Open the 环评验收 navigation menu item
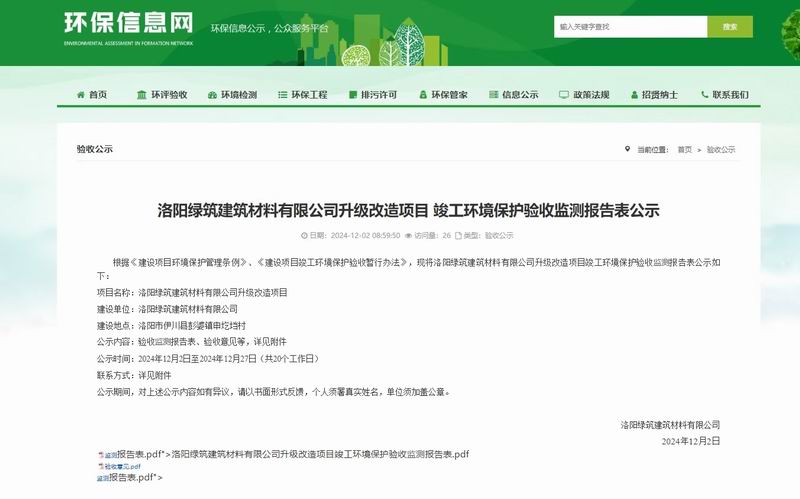Screen dimensions: 800x499 click(x=169, y=95)
